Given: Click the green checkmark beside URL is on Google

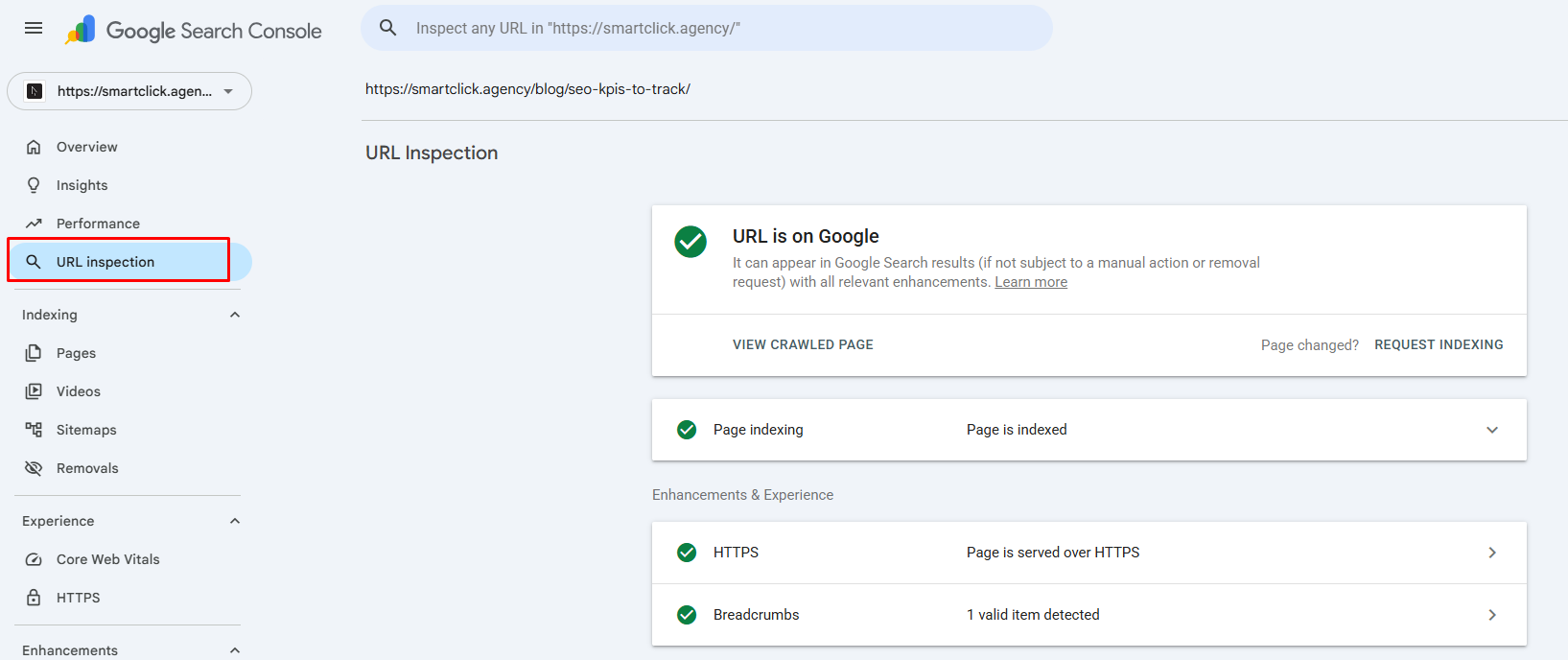Looking at the screenshot, I should pos(690,242).
